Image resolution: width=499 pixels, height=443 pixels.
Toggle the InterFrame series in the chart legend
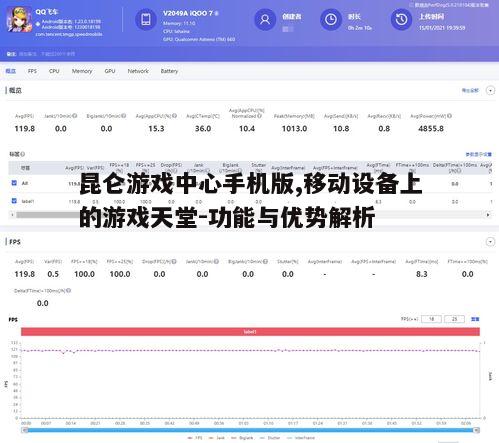[301, 438]
